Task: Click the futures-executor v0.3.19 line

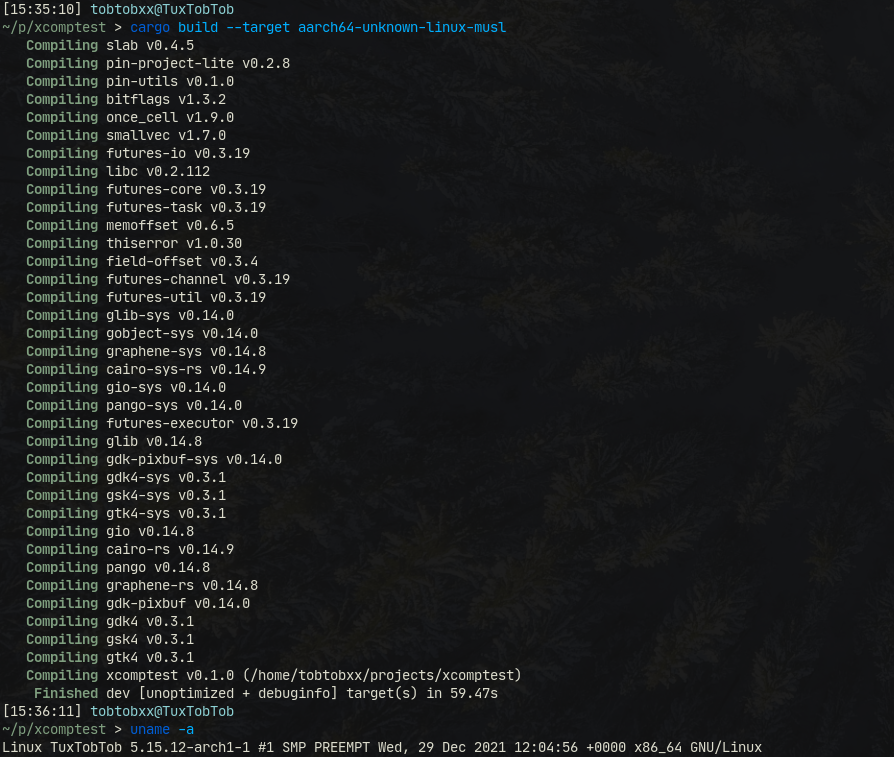Action: click(x=162, y=424)
